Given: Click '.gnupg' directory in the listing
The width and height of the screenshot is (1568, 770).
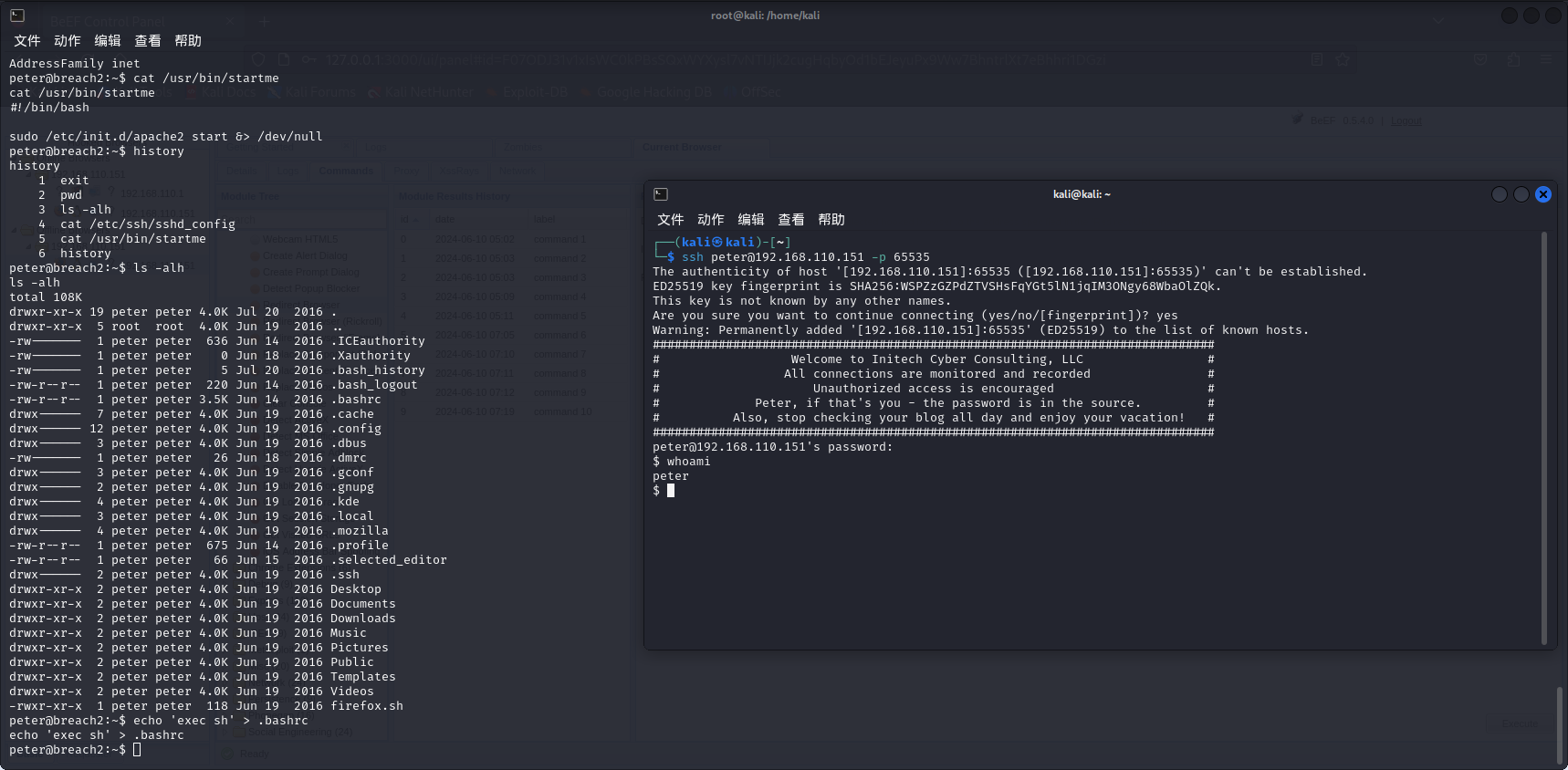Looking at the screenshot, I should coord(352,487).
